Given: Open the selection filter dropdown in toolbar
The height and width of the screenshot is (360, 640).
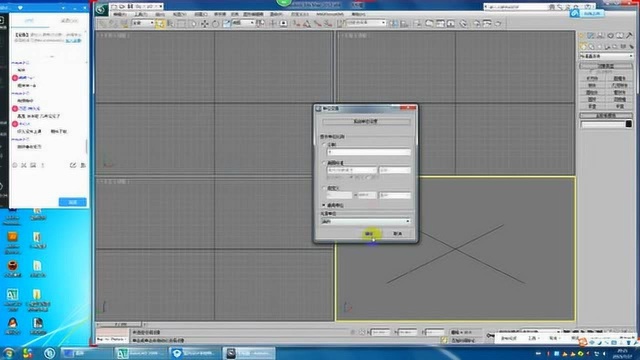Looking at the screenshot, I should click(143, 23).
